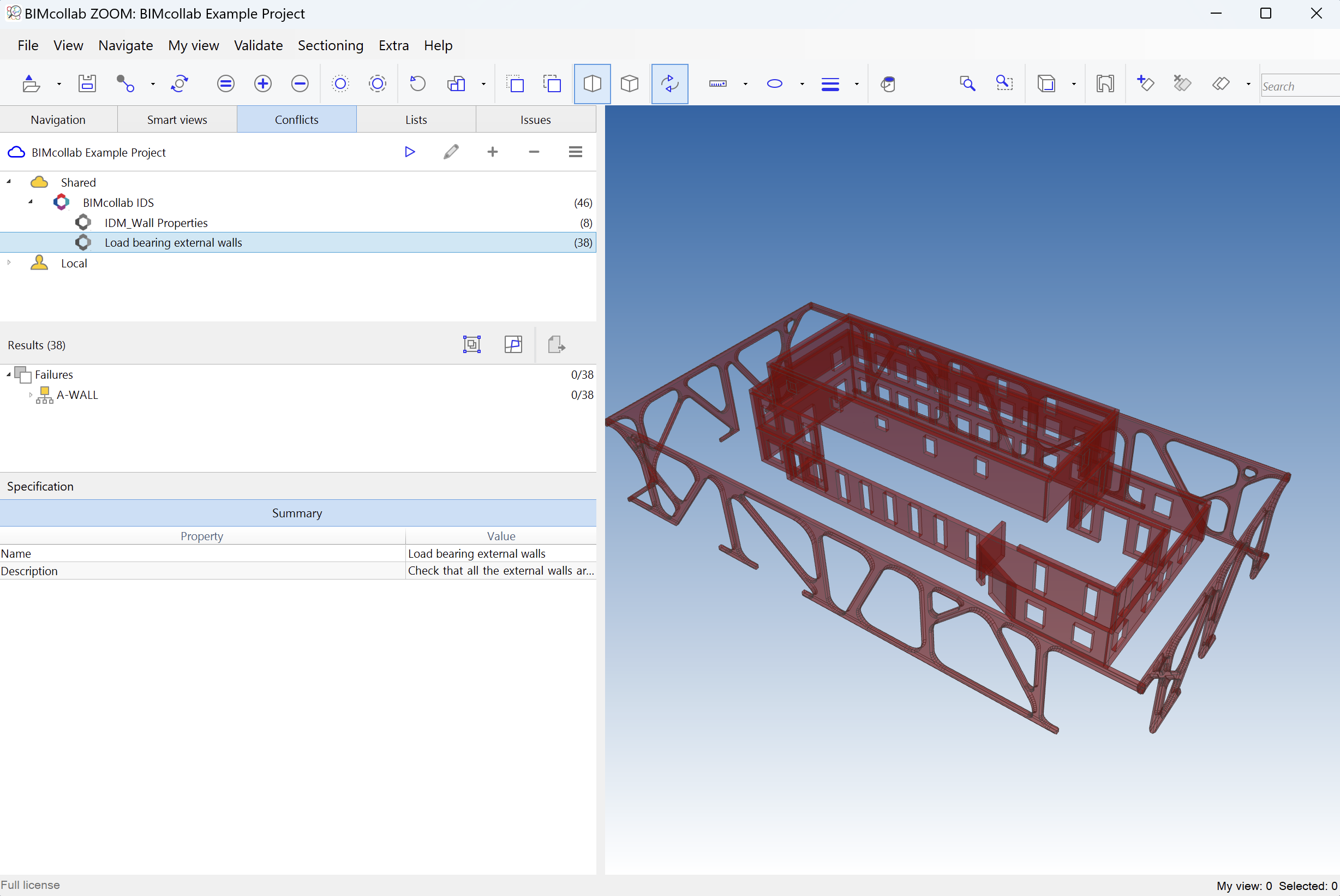Click the circled minus toolbar icon

tap(300, 84)
